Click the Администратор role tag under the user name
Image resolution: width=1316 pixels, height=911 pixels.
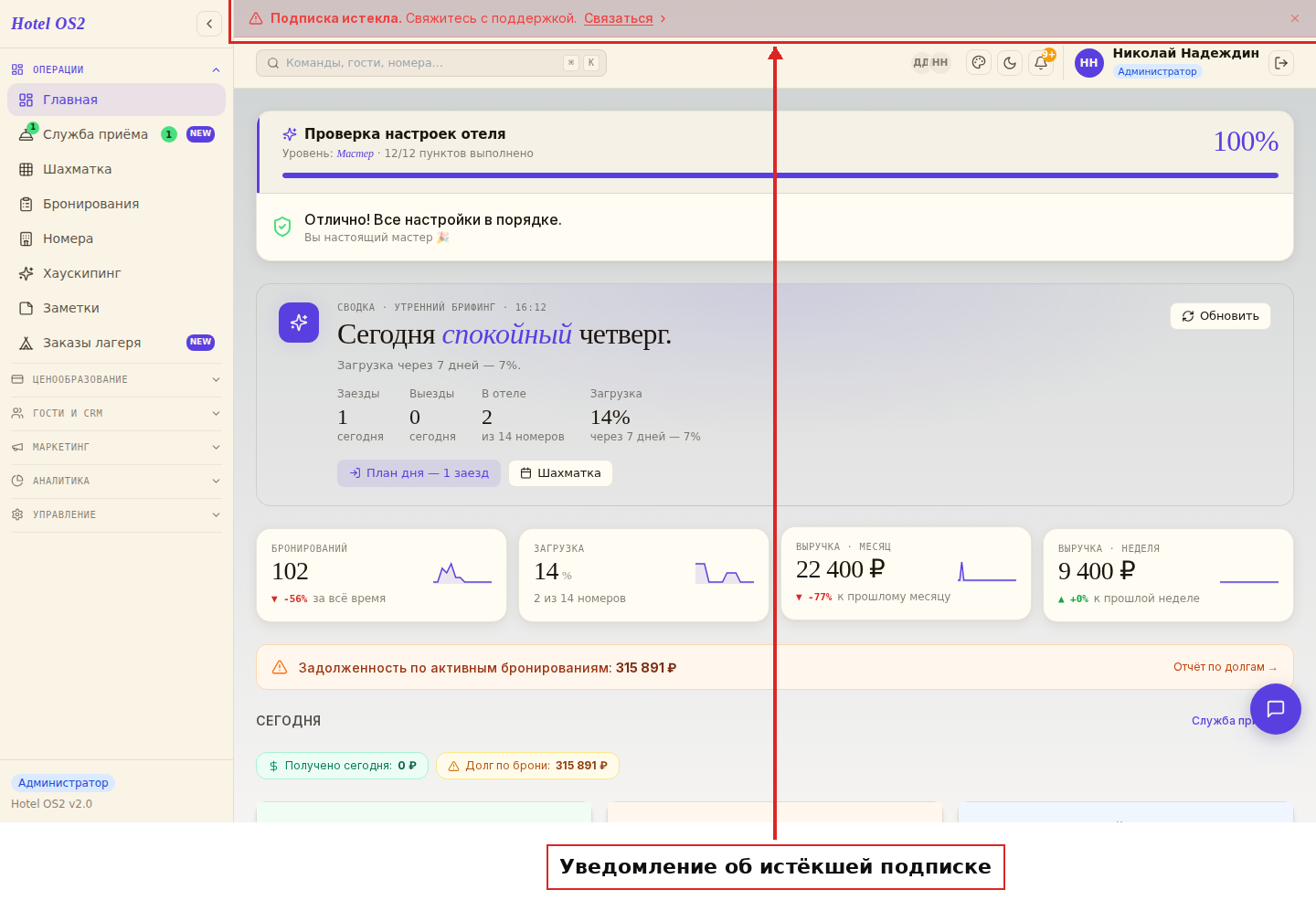click(1157, 71)
